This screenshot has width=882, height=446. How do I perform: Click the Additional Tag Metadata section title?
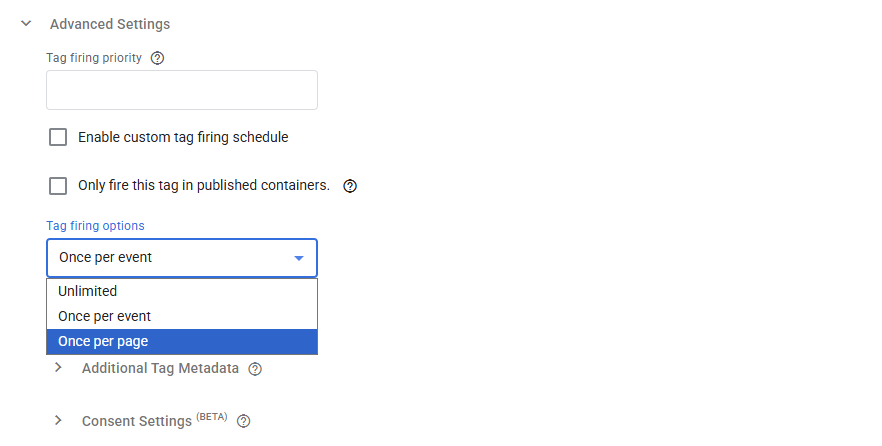tap(160, 368)
